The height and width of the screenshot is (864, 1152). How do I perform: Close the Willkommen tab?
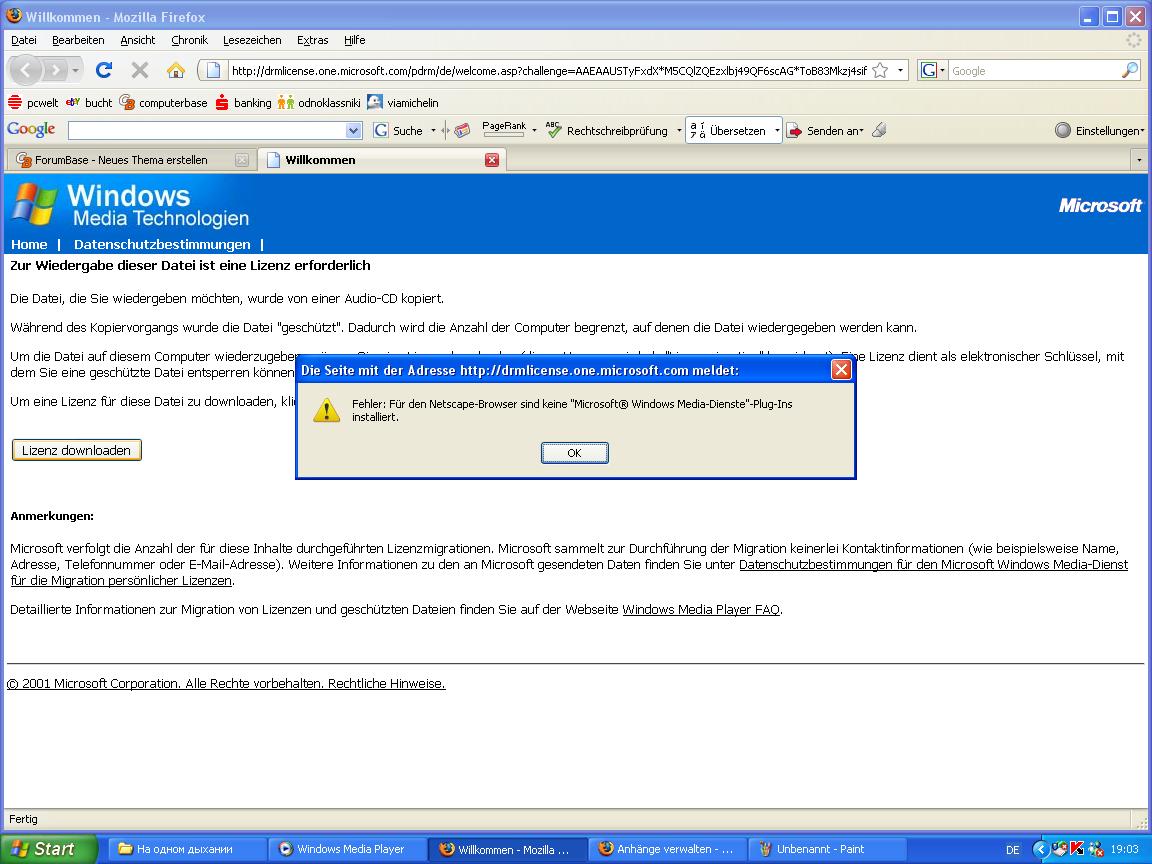pyautogui.click(x=492, y=160)
